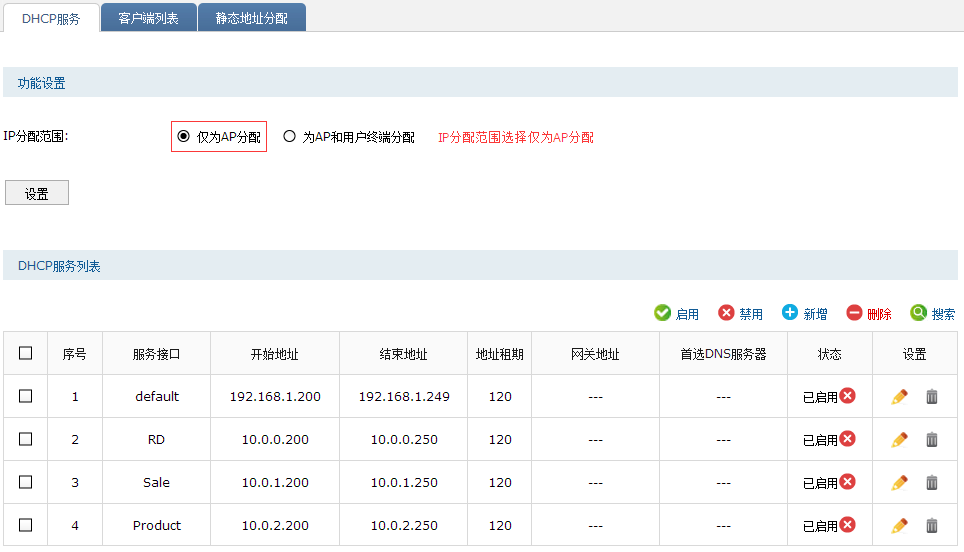This screenshot has width=964, height=552.
Task: Click start address 10.0.0.200
Action: (275, 440)
